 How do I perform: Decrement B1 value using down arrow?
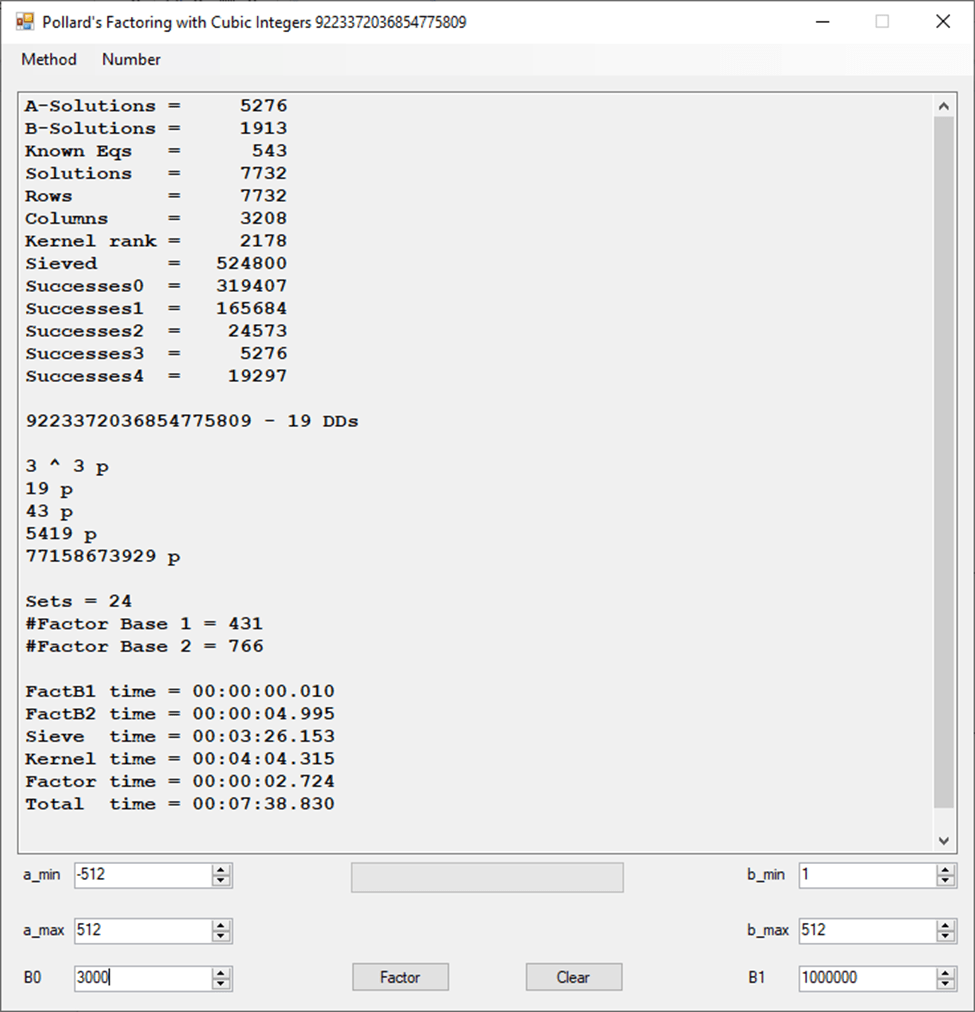coord(945,984)
